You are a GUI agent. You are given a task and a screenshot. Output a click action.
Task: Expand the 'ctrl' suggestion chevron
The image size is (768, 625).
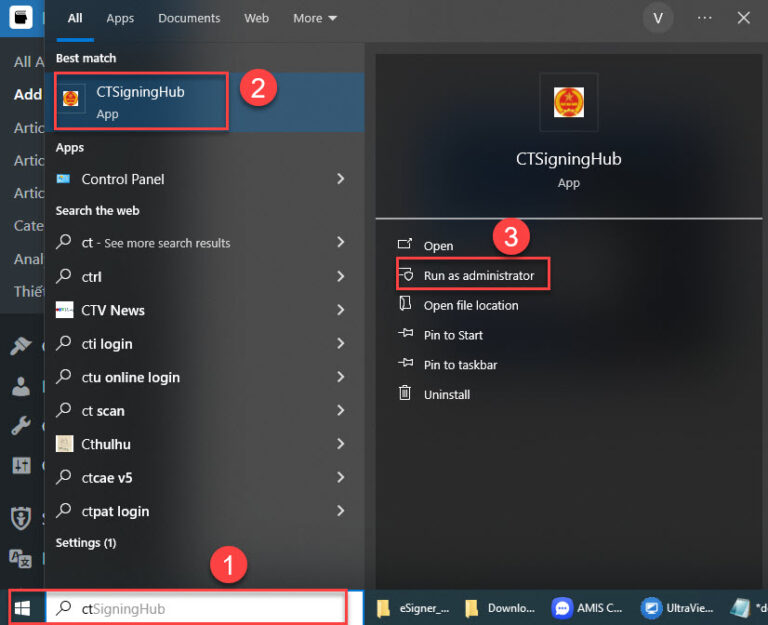click(340, 276)
